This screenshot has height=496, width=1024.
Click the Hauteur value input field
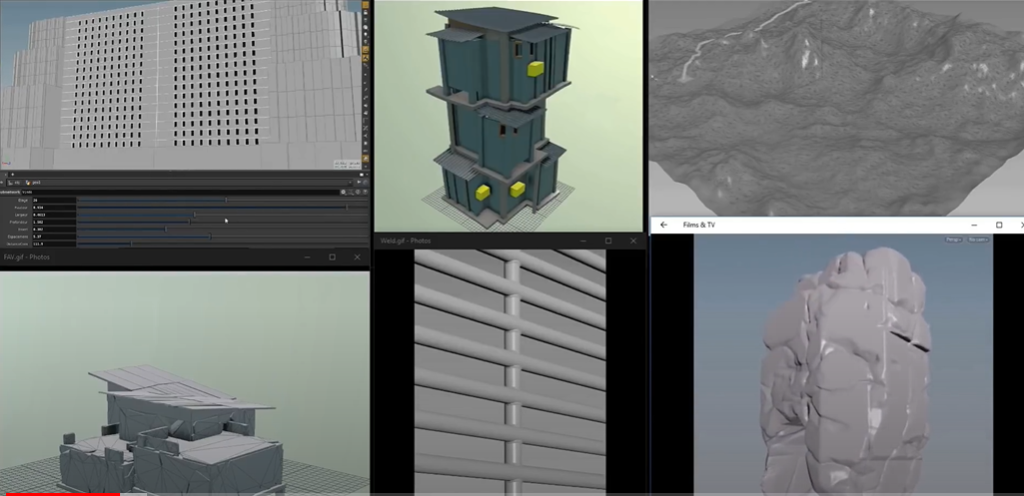click(x=53, y=207)
